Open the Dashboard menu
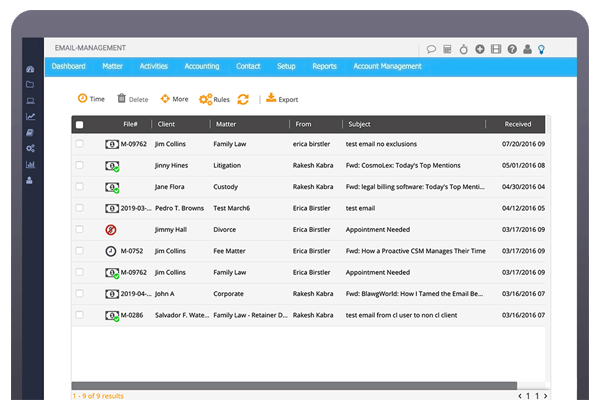 pos(68,66)
